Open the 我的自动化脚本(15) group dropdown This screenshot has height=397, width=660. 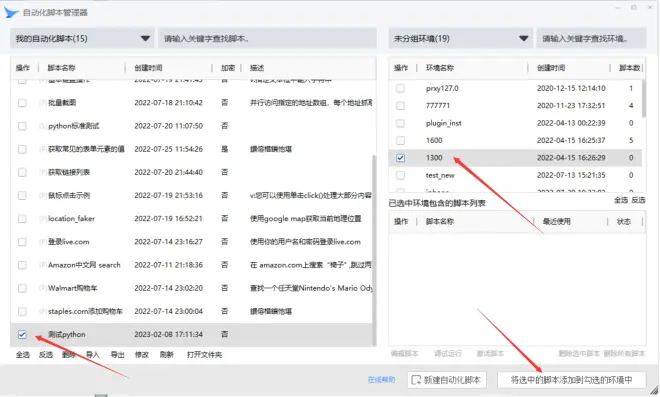point(82,38)
